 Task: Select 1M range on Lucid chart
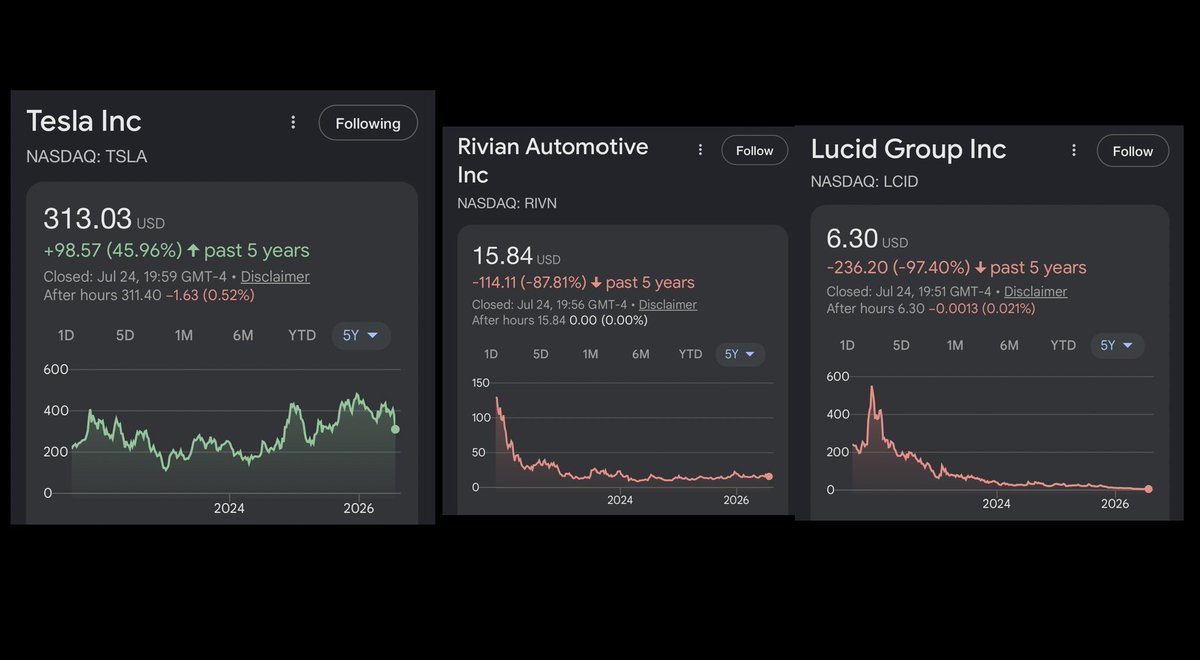[955, 345]
